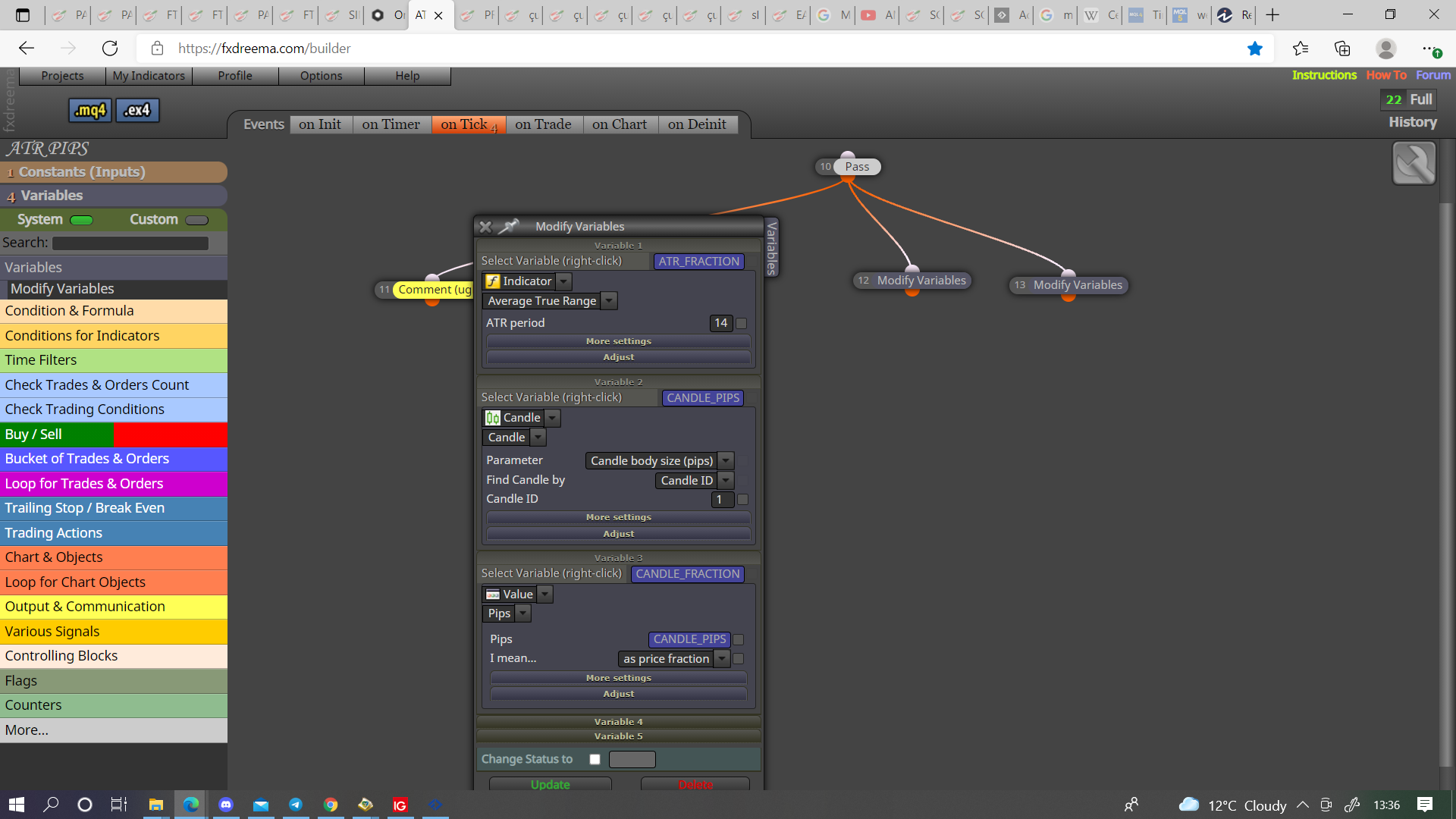Open Discord from taskbar
This screenshot has height=819, width=1456.
click(x=226, y=805)
